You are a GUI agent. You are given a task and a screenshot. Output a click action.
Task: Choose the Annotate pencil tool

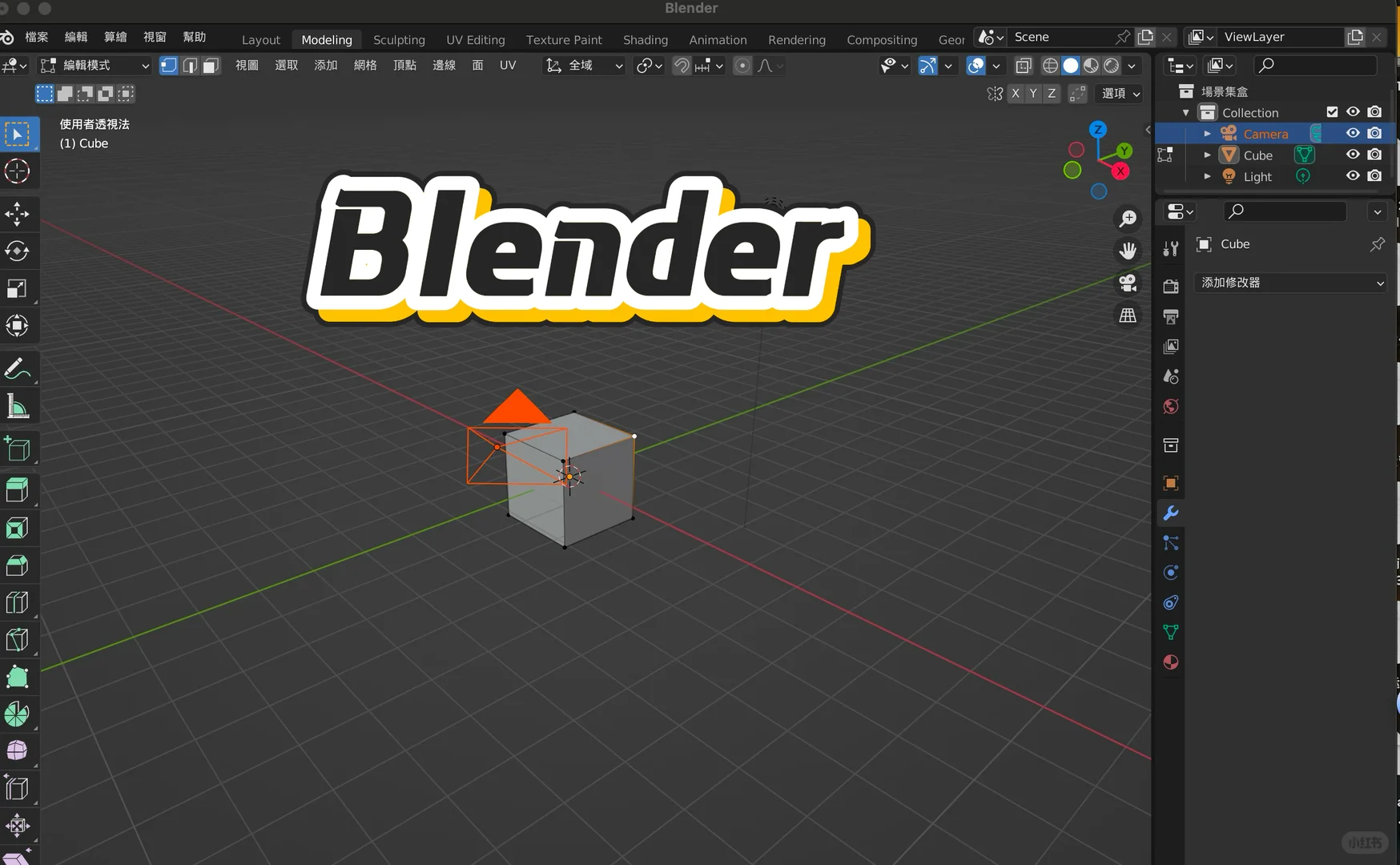(x=17, y=369)
